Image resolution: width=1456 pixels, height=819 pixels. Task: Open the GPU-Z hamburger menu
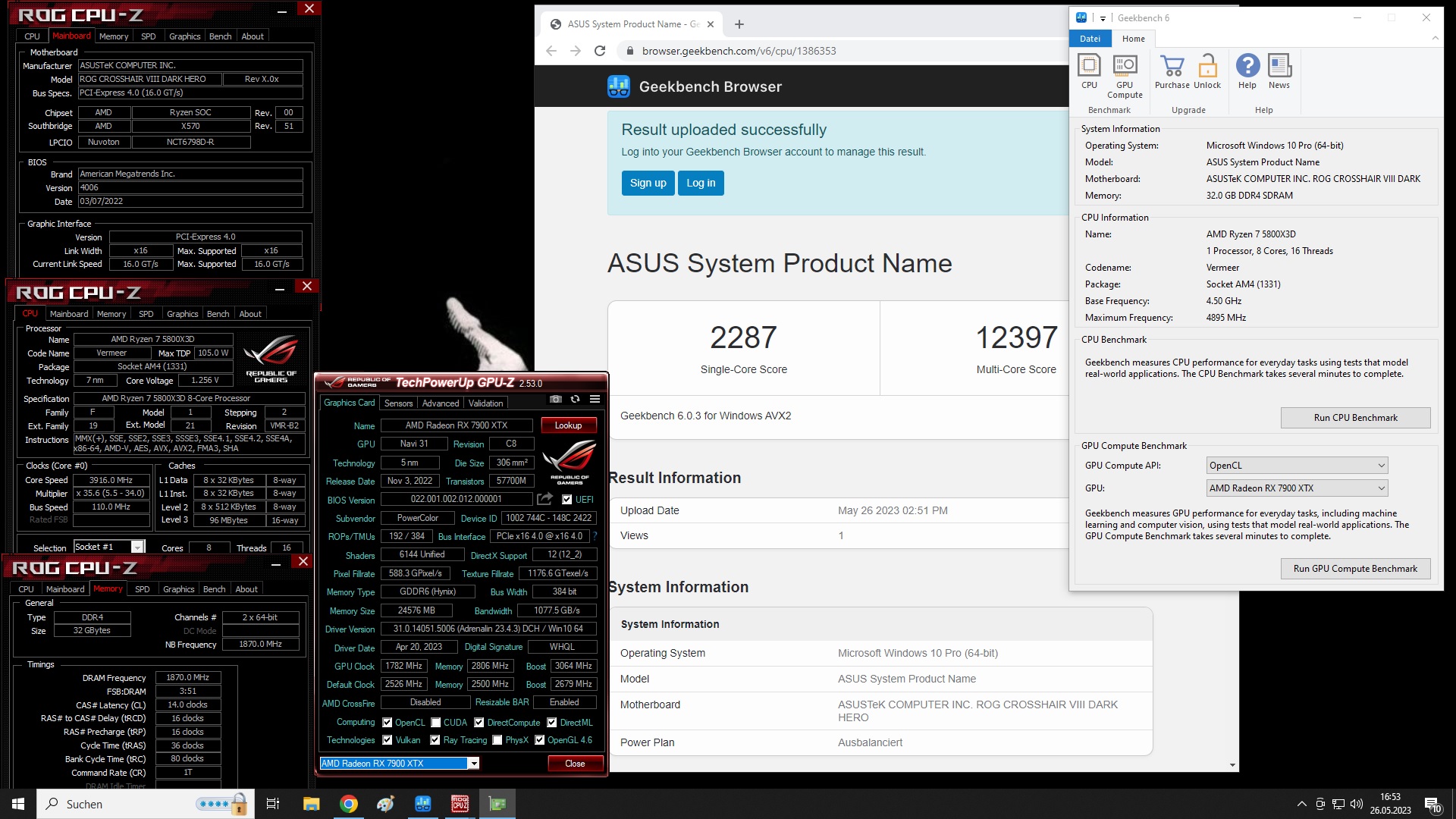click(x=595, y=400)
